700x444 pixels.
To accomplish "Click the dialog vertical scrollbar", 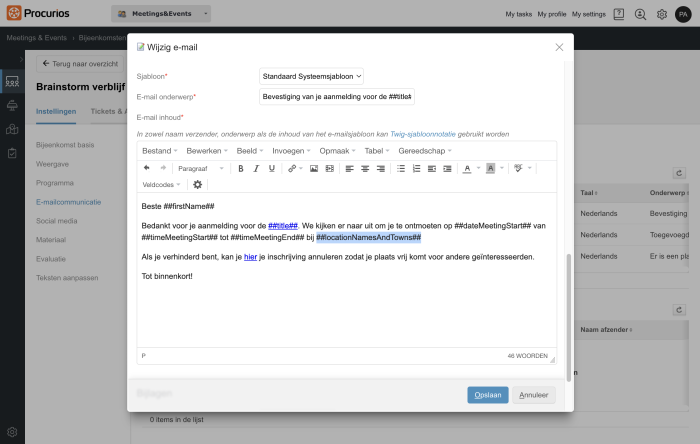I will pos(569,317).
